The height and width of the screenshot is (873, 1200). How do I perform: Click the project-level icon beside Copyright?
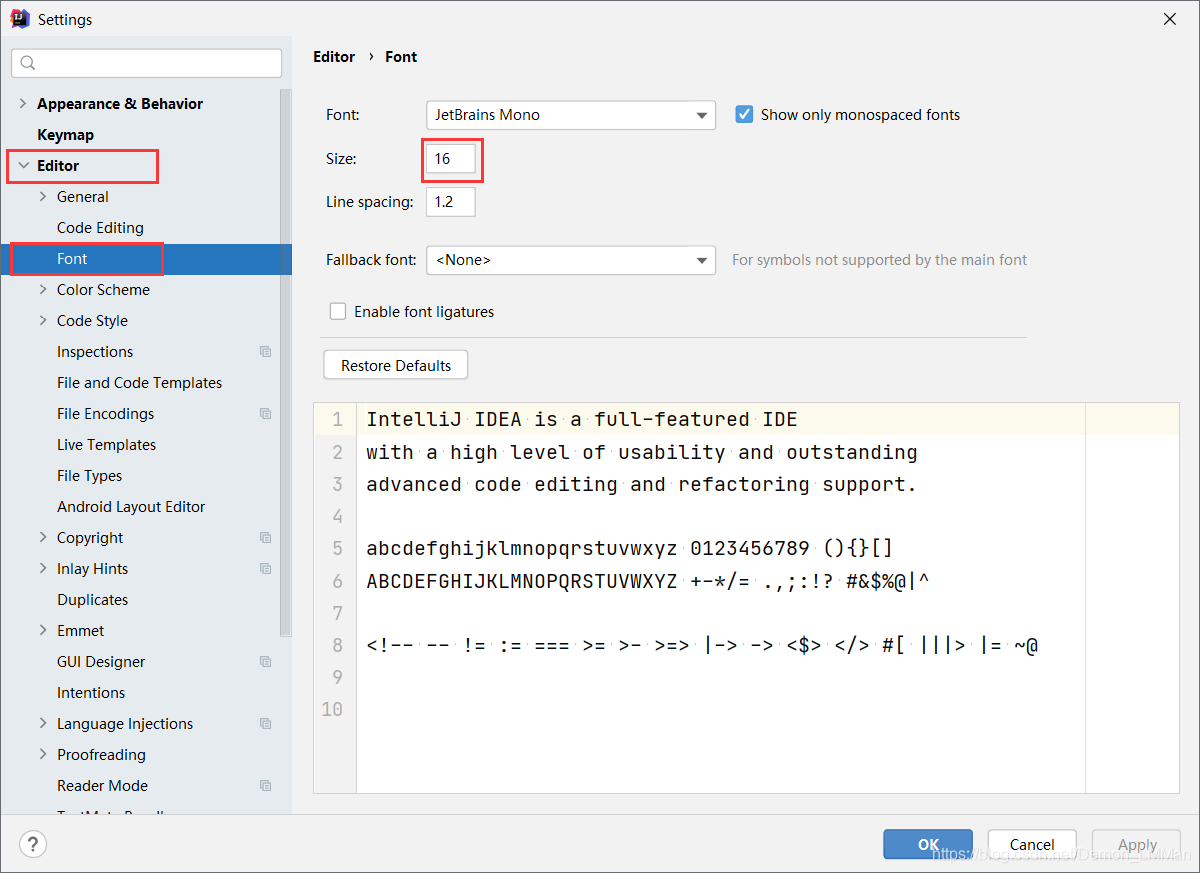(x=265, y=538)
